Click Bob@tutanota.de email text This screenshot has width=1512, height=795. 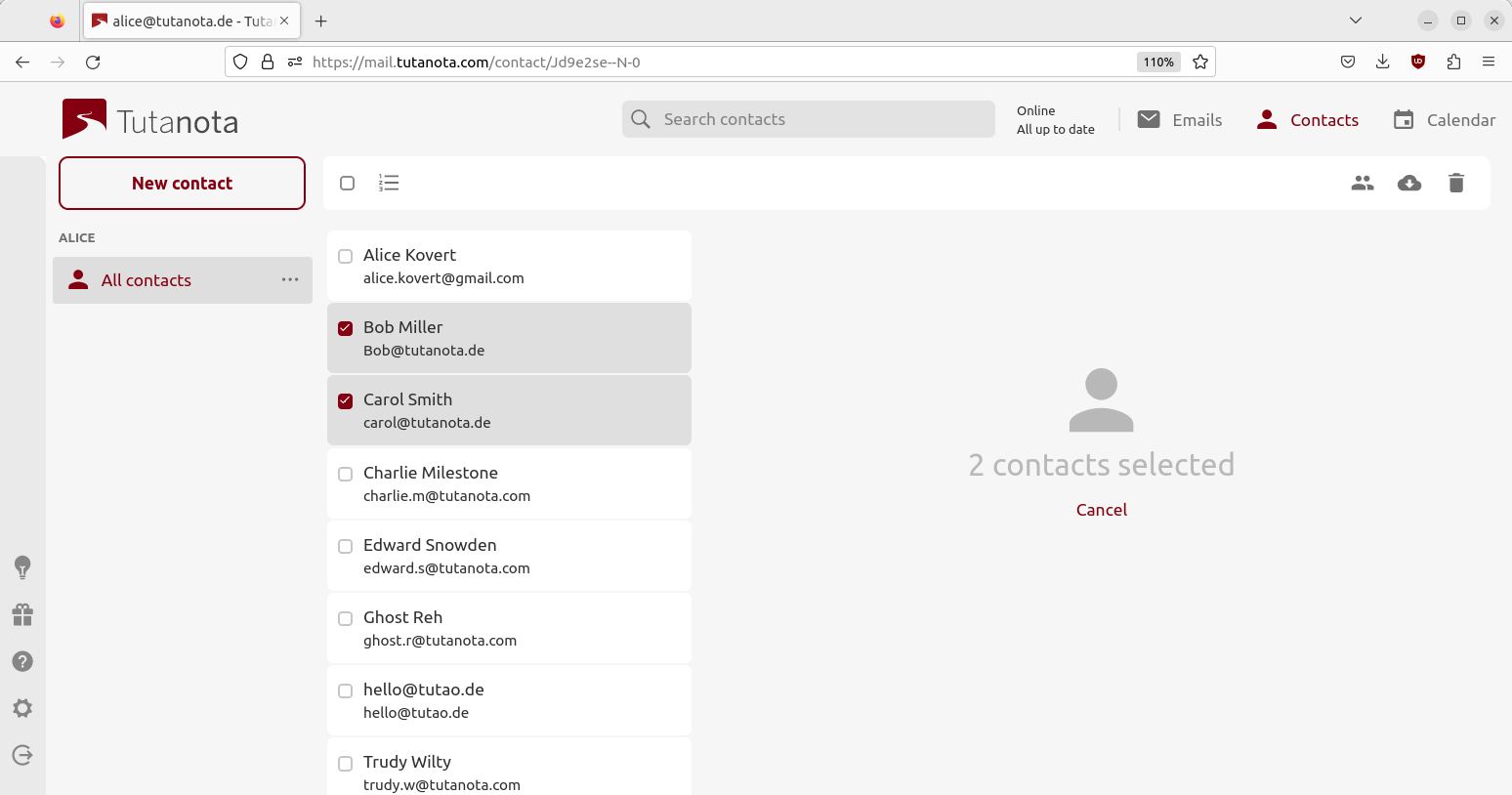(x=424, y=351)
